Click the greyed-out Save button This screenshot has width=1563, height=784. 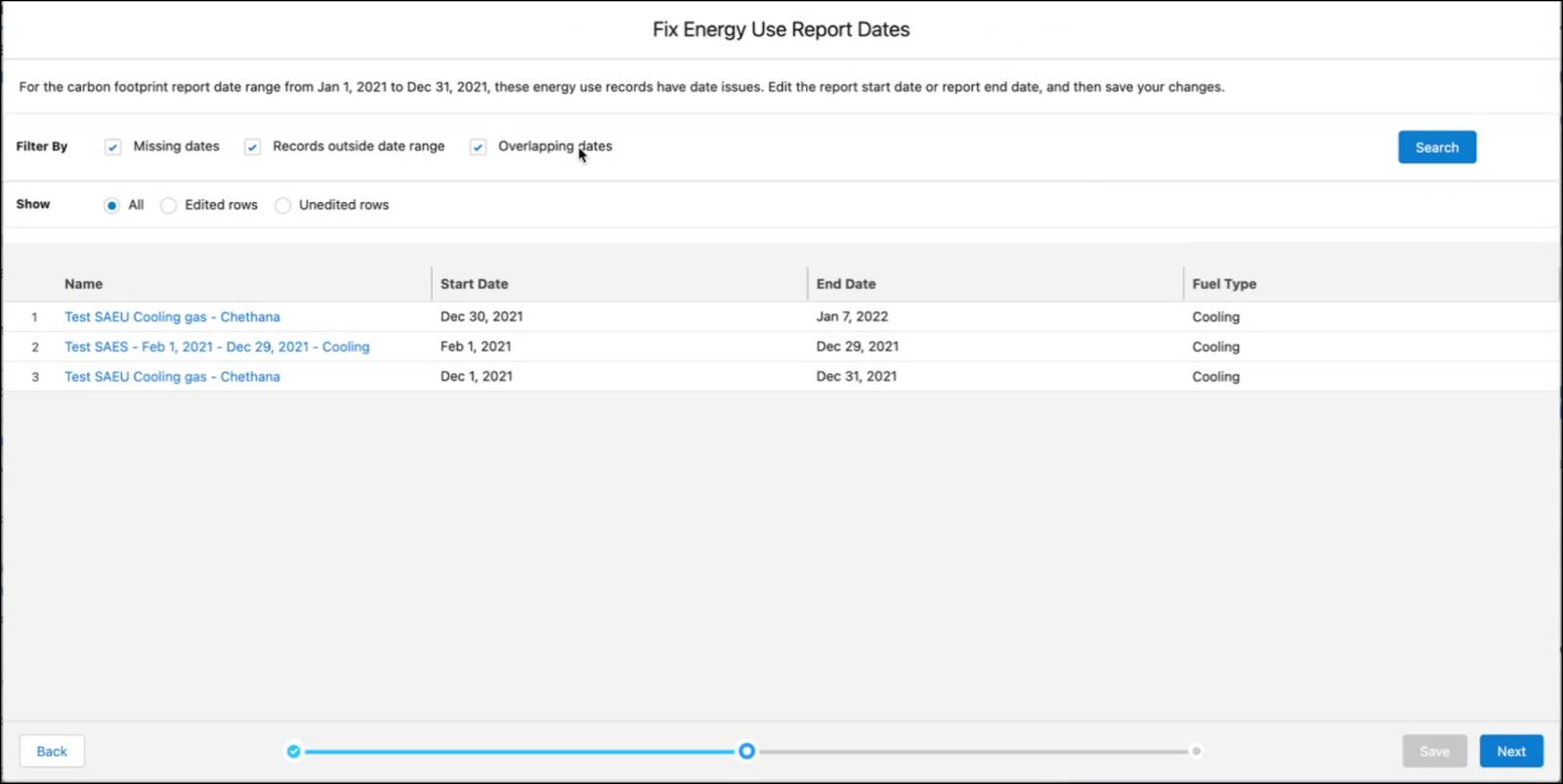[x=1434, y=751]
